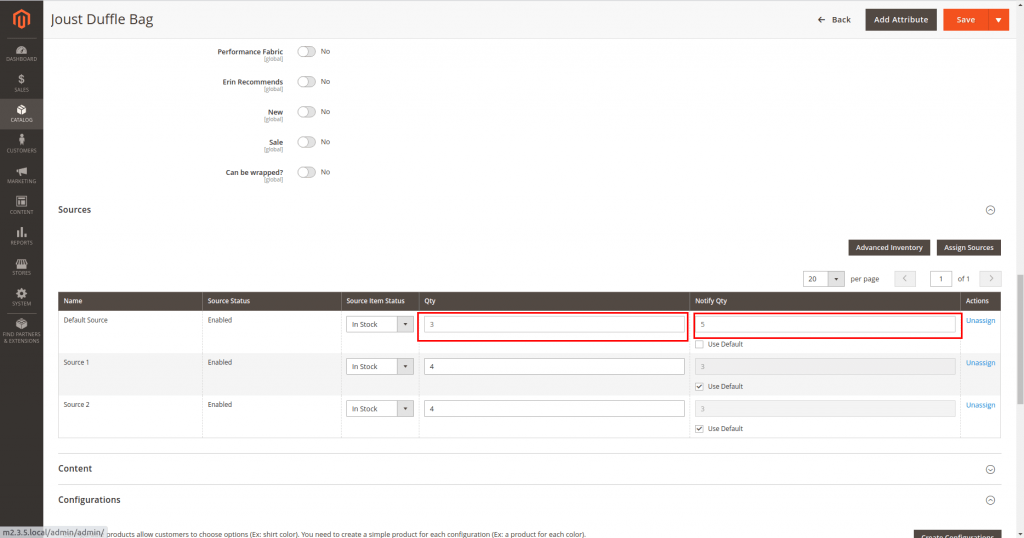This screenshot has height=538, width=1024.
Task: Open the Reports sidebar icon
Action: (x=21, y=236)
